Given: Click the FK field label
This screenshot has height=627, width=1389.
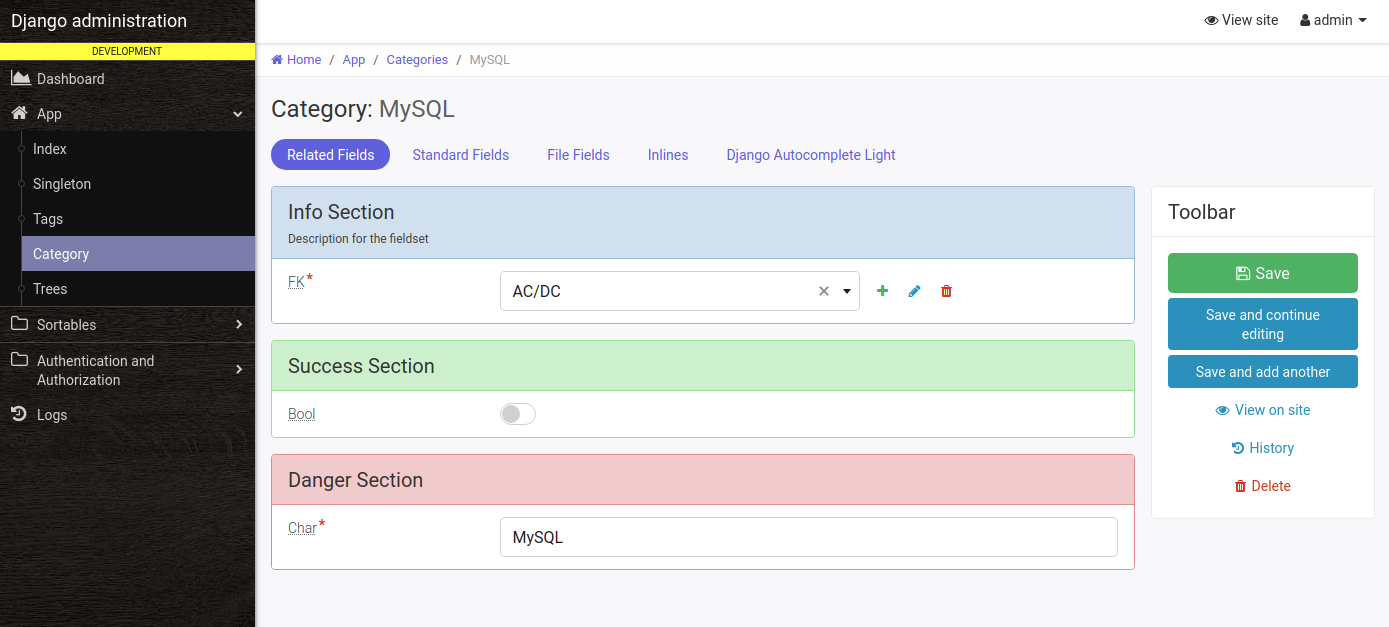Looking at the screenshot, I should 296,282.
